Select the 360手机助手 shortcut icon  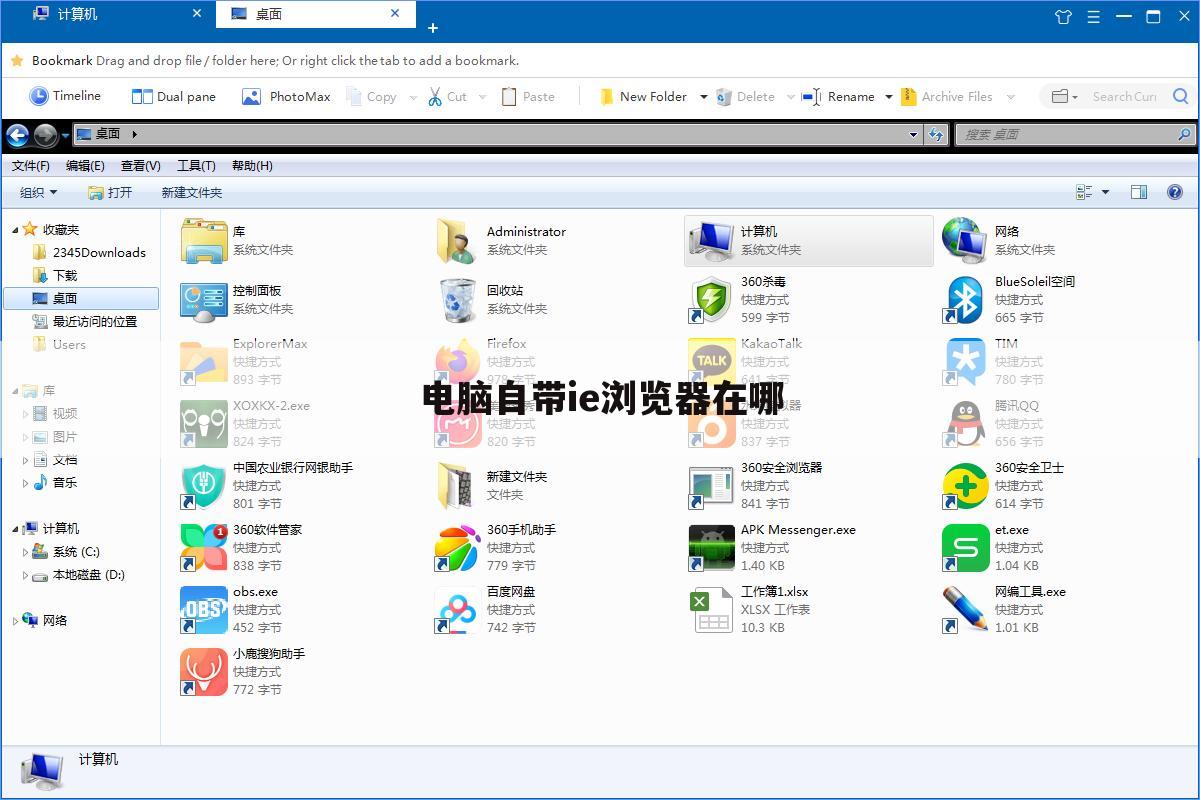click(458, 548)
